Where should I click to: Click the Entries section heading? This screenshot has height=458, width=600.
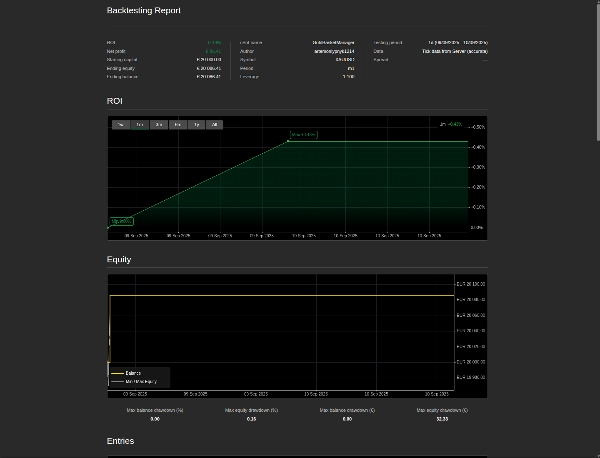121,441
